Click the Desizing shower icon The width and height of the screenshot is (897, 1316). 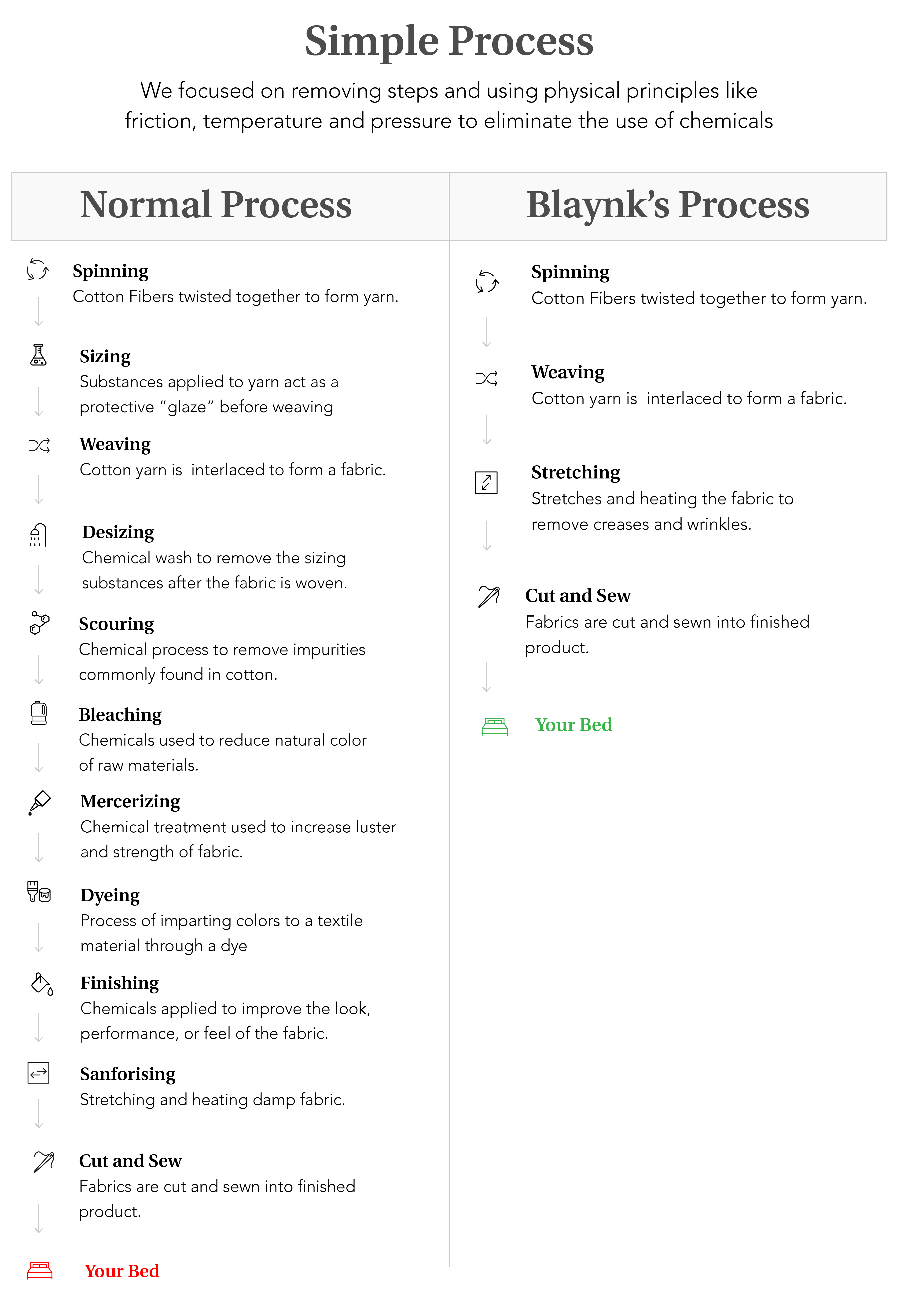(x=38, y=535)
